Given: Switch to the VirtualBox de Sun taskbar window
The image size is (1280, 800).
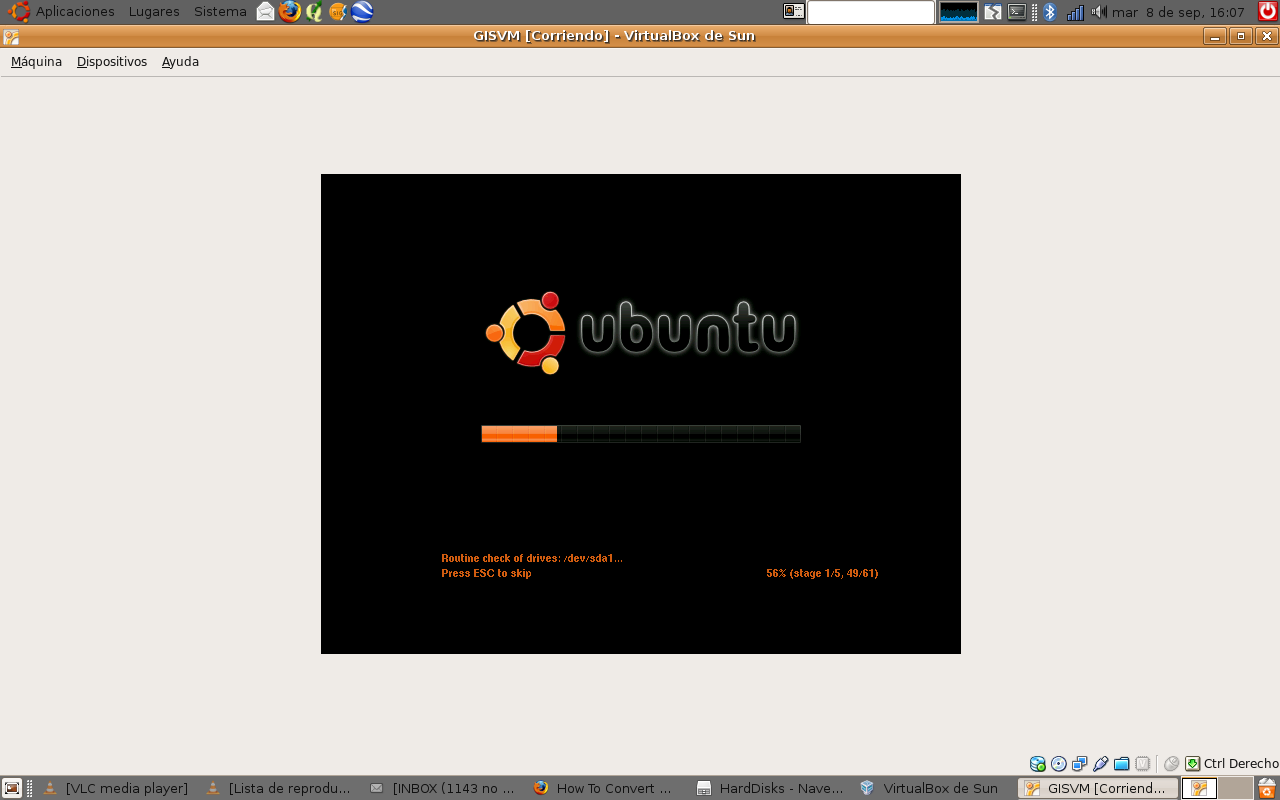Looking at the screenshot, I should (932, 788).
